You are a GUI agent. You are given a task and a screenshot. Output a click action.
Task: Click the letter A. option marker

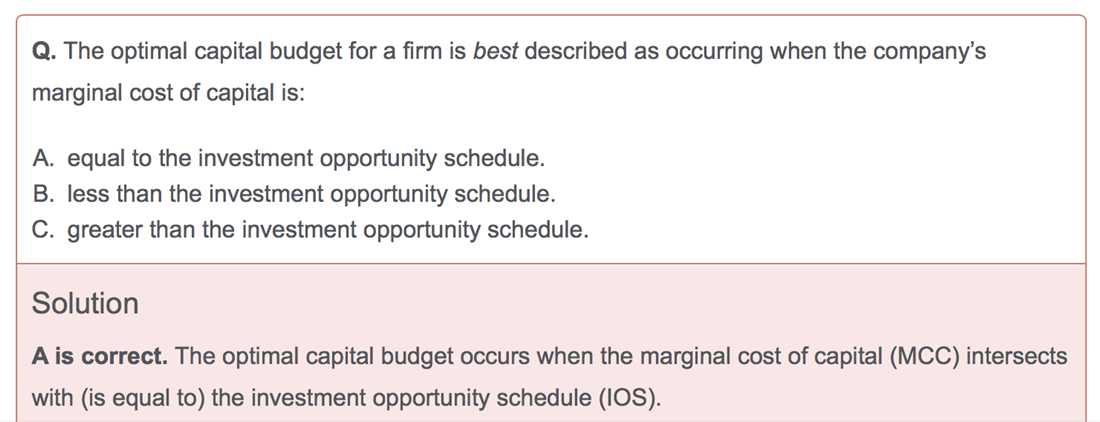(43, 158)
